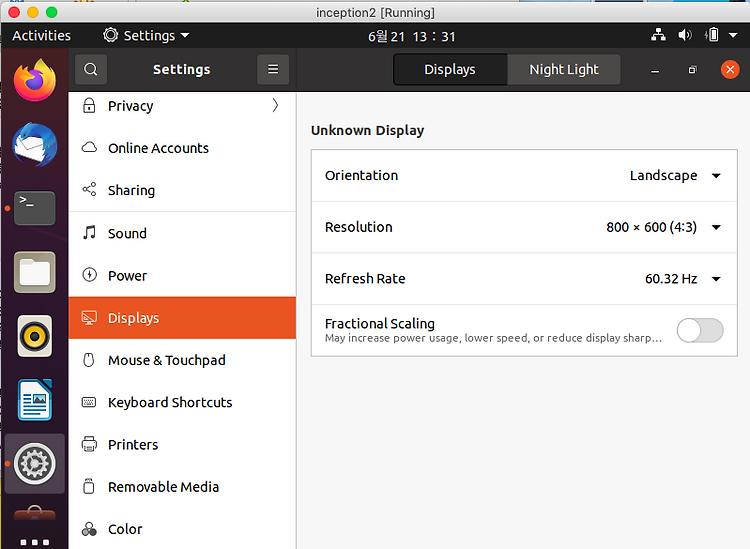This screenshot has width=750, height=549.
Task: Click the battery icon in top bar
Action: [x=712, y=35]
